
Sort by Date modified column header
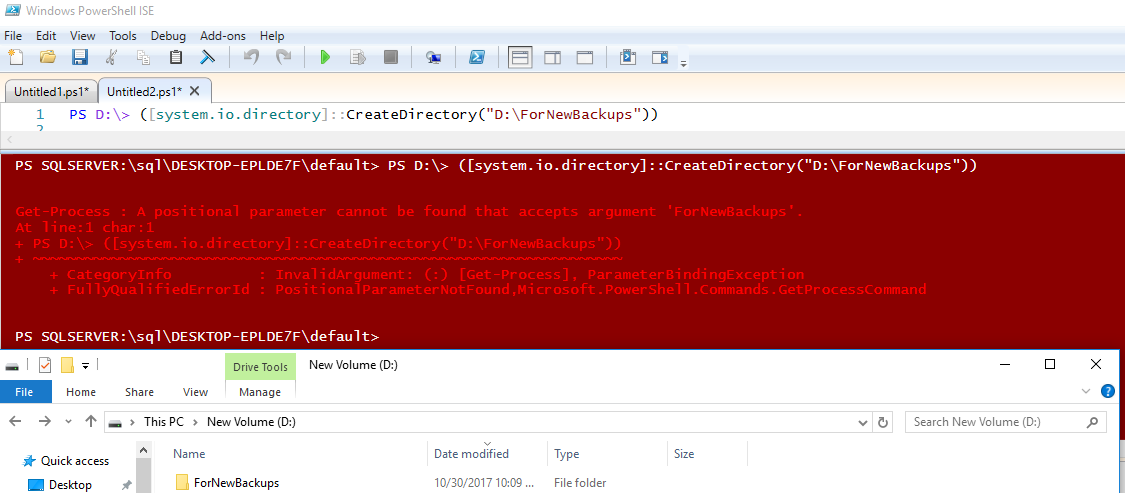click(471, 454)
